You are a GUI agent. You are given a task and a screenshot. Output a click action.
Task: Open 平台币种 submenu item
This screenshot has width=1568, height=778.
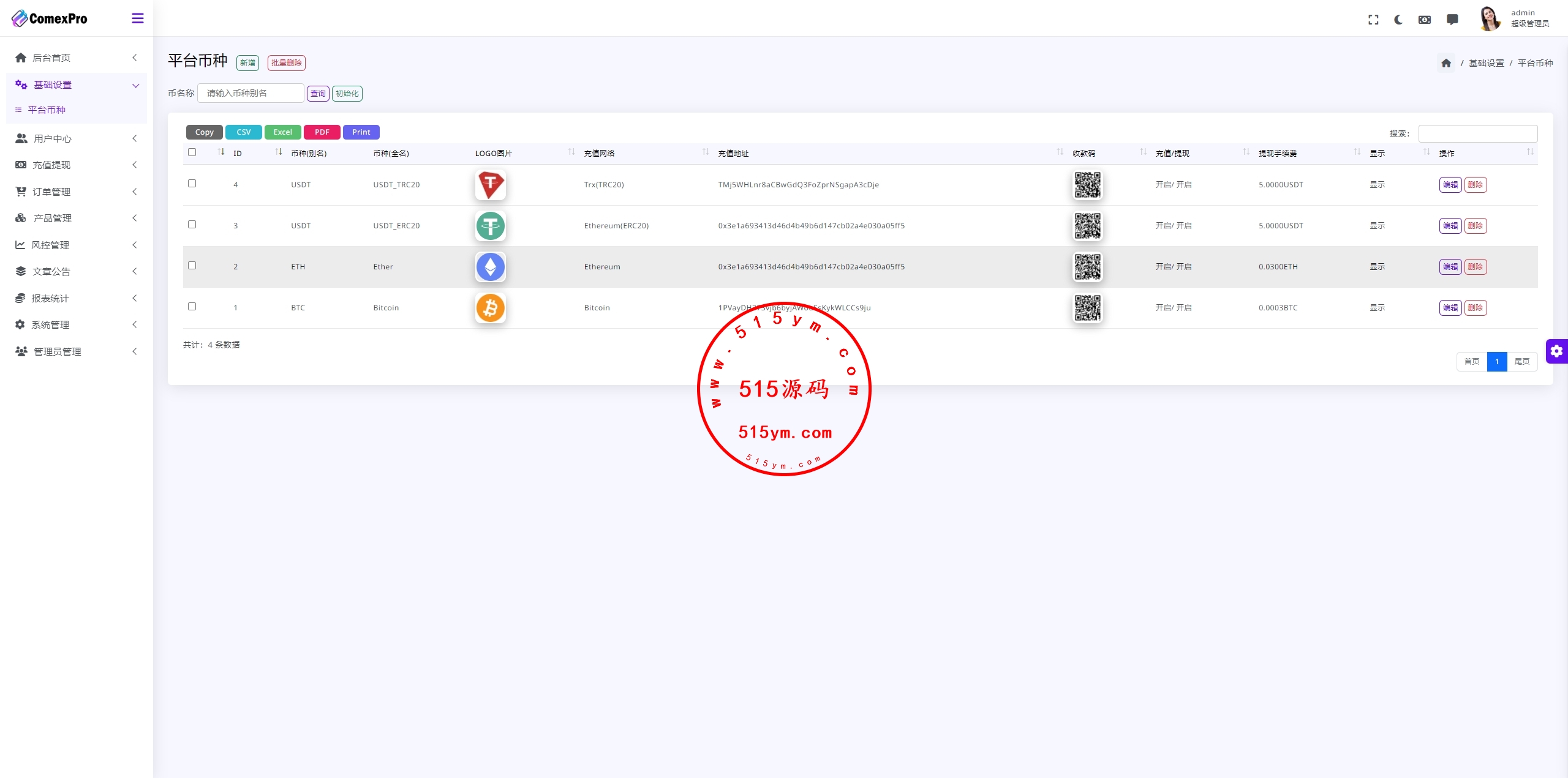[47, 110]
